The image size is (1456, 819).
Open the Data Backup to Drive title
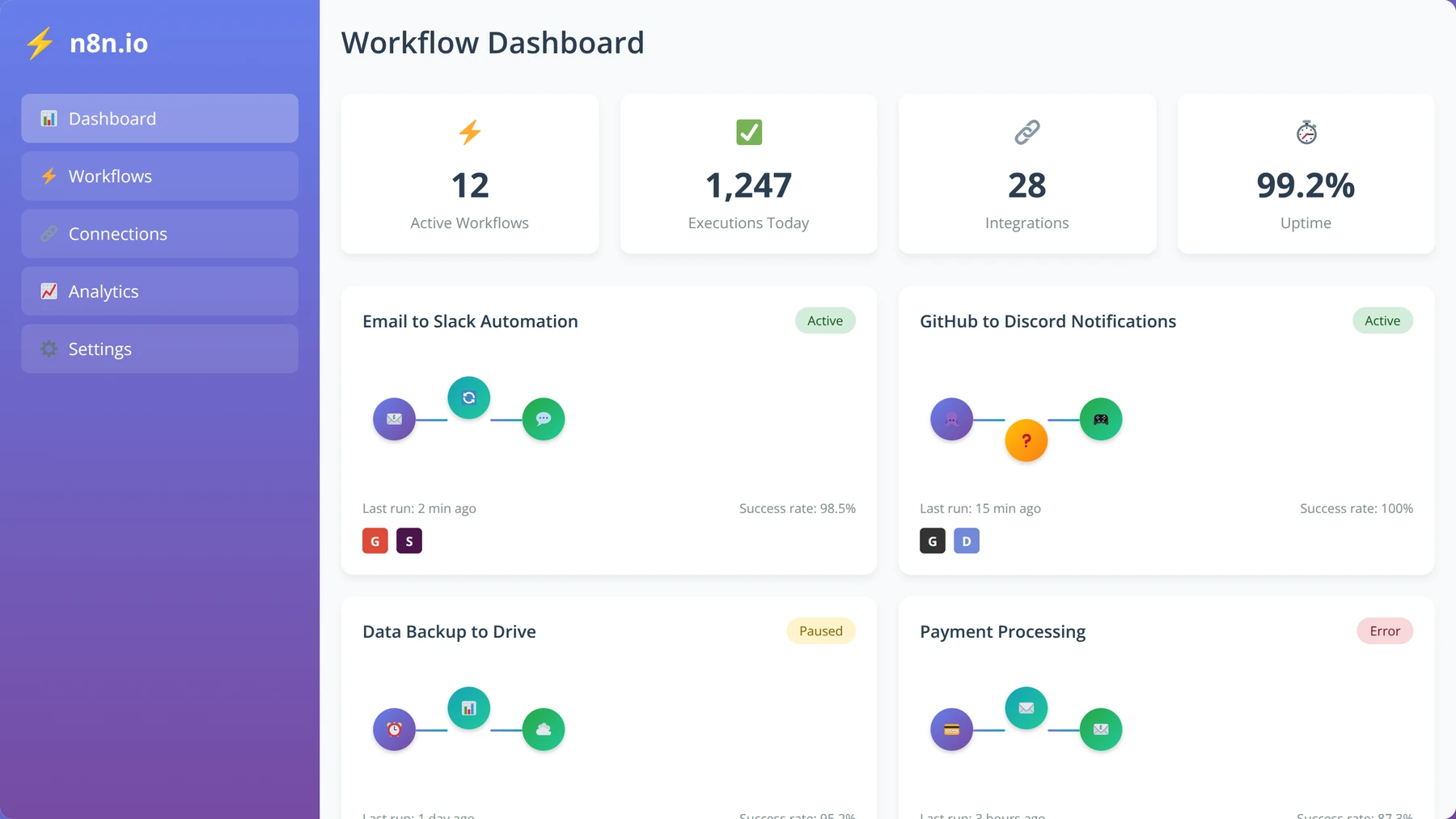coord(449,632)
